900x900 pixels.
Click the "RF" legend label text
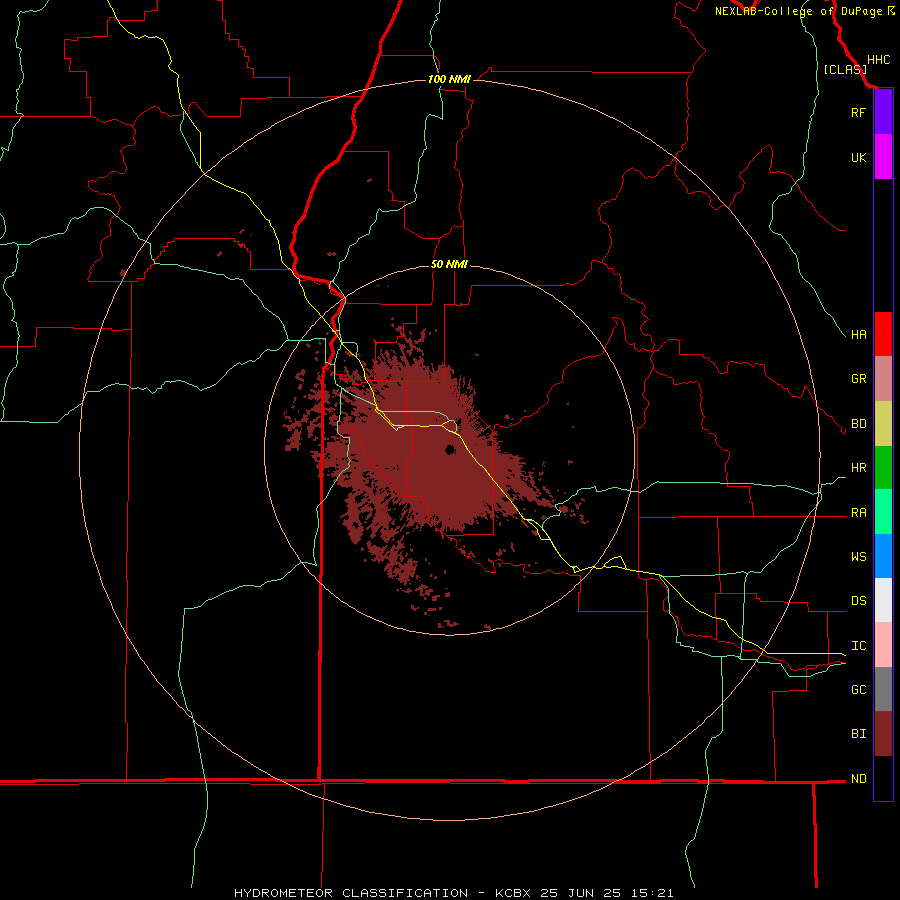pyautogui.click(x=858, y=112)
